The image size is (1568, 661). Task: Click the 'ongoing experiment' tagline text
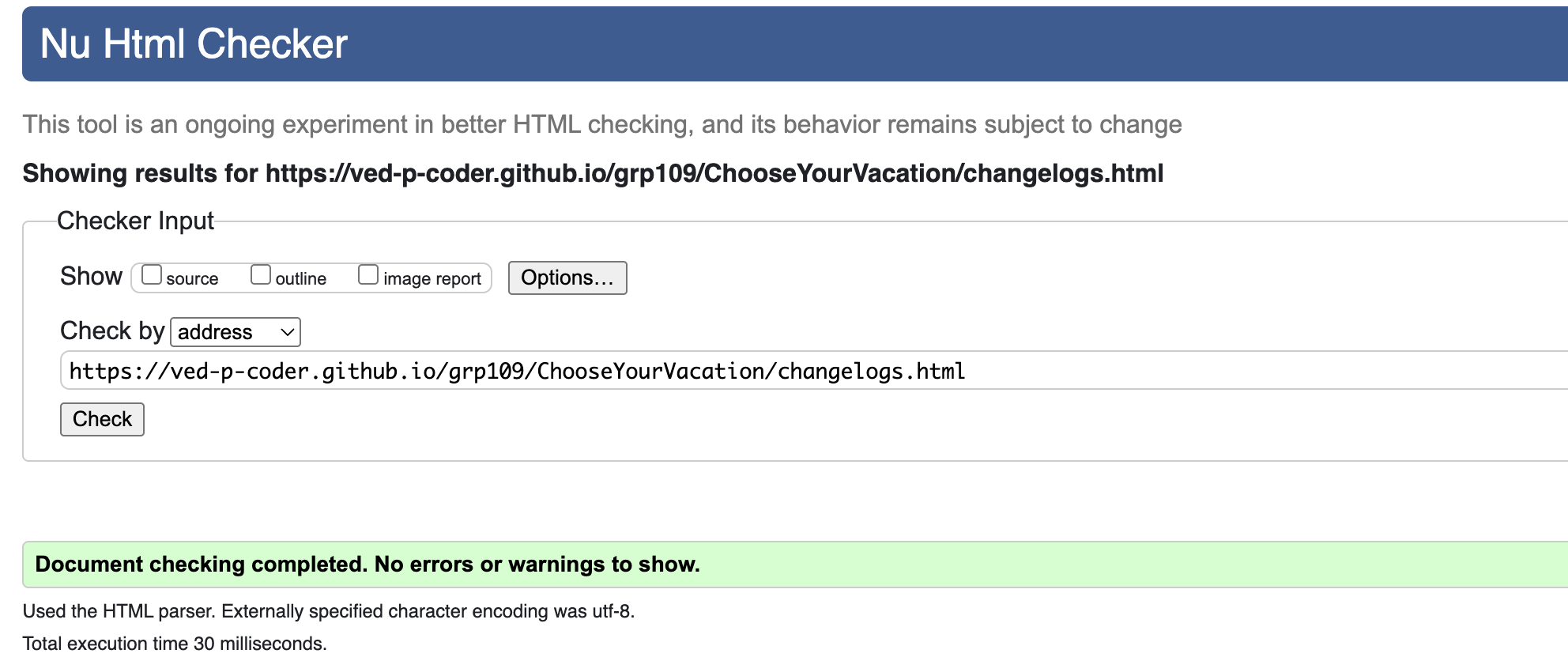point(602,124)
